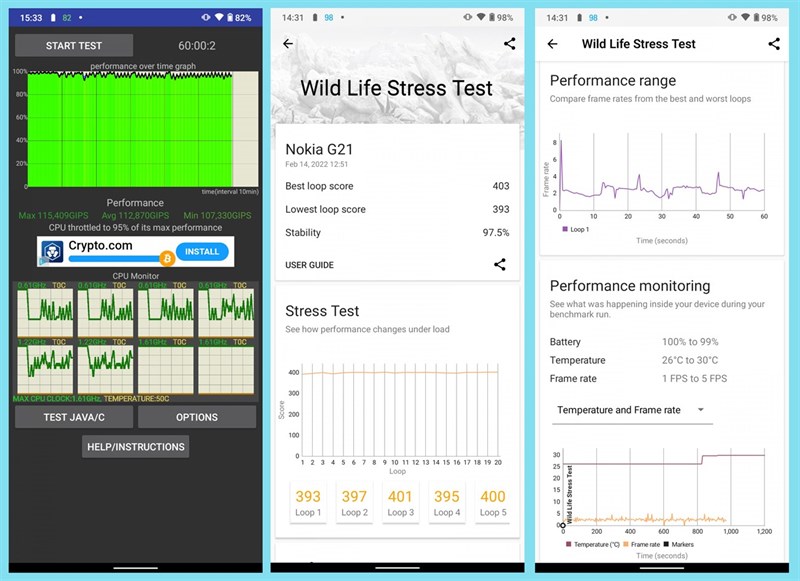The image size is (800, 581).
Task: Click the 98 notification badge in right status bar
Action: [593, 17]
